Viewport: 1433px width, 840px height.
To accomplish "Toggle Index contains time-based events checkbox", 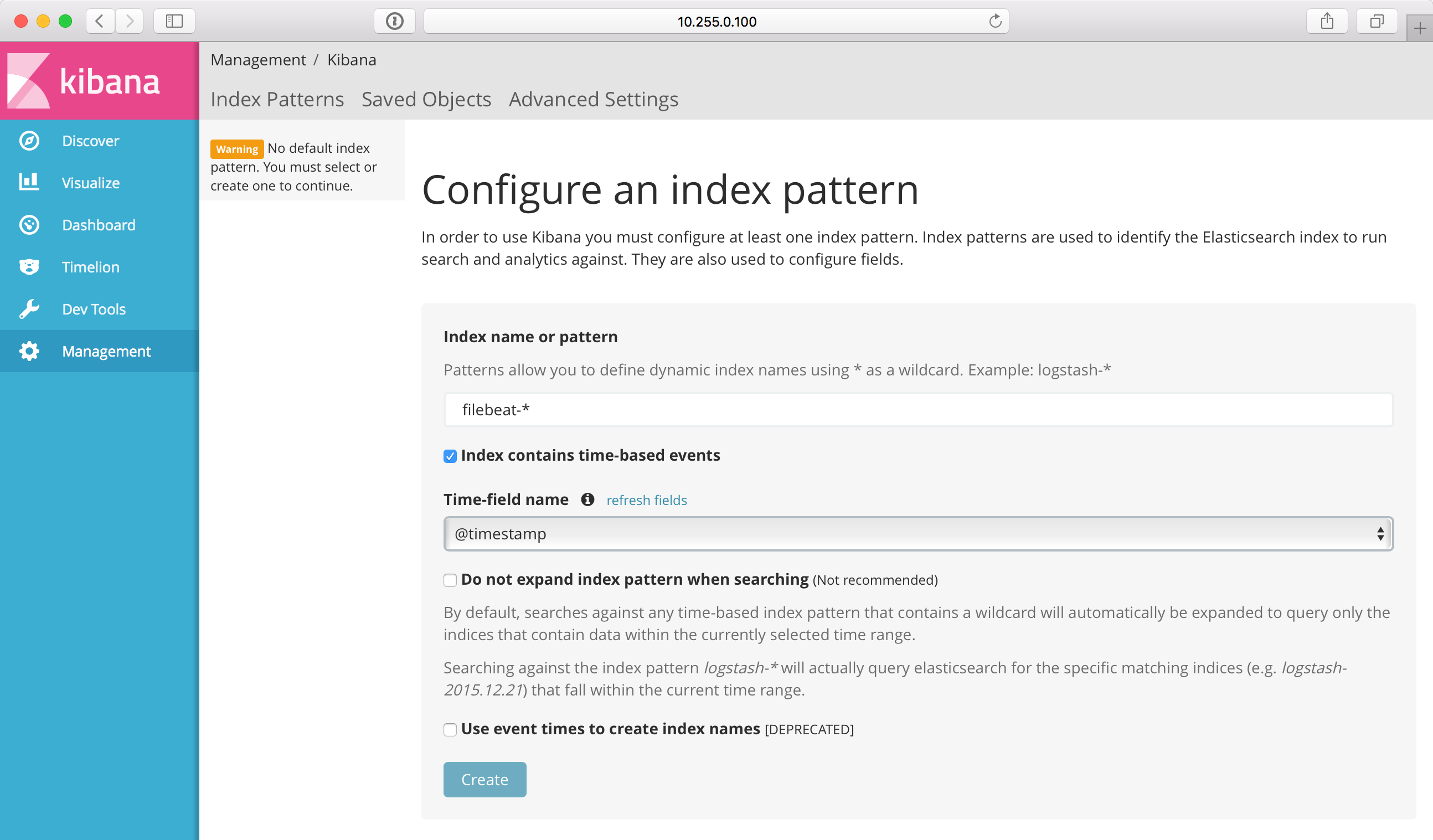I will [x=450, y=456].
